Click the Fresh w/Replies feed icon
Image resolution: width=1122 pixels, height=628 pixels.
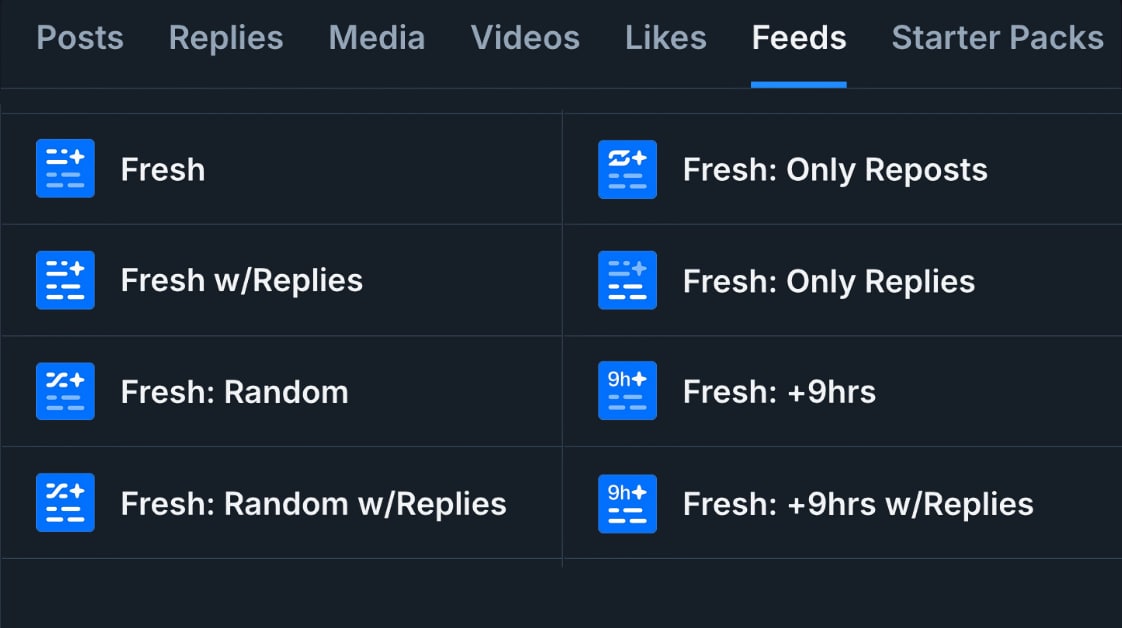[65, 280]
